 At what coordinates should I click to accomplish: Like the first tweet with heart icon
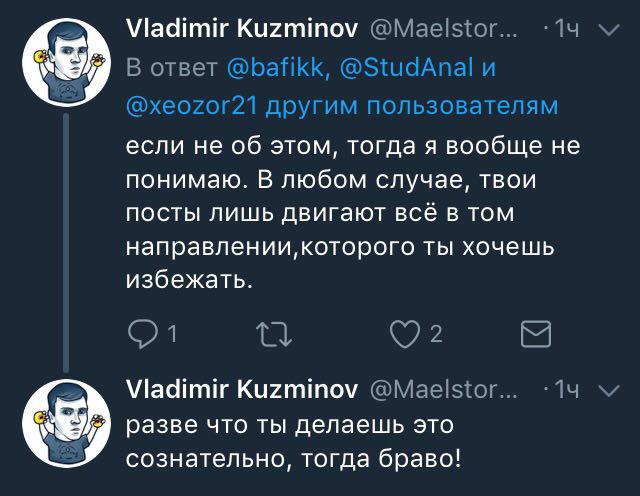click(404, 334)
